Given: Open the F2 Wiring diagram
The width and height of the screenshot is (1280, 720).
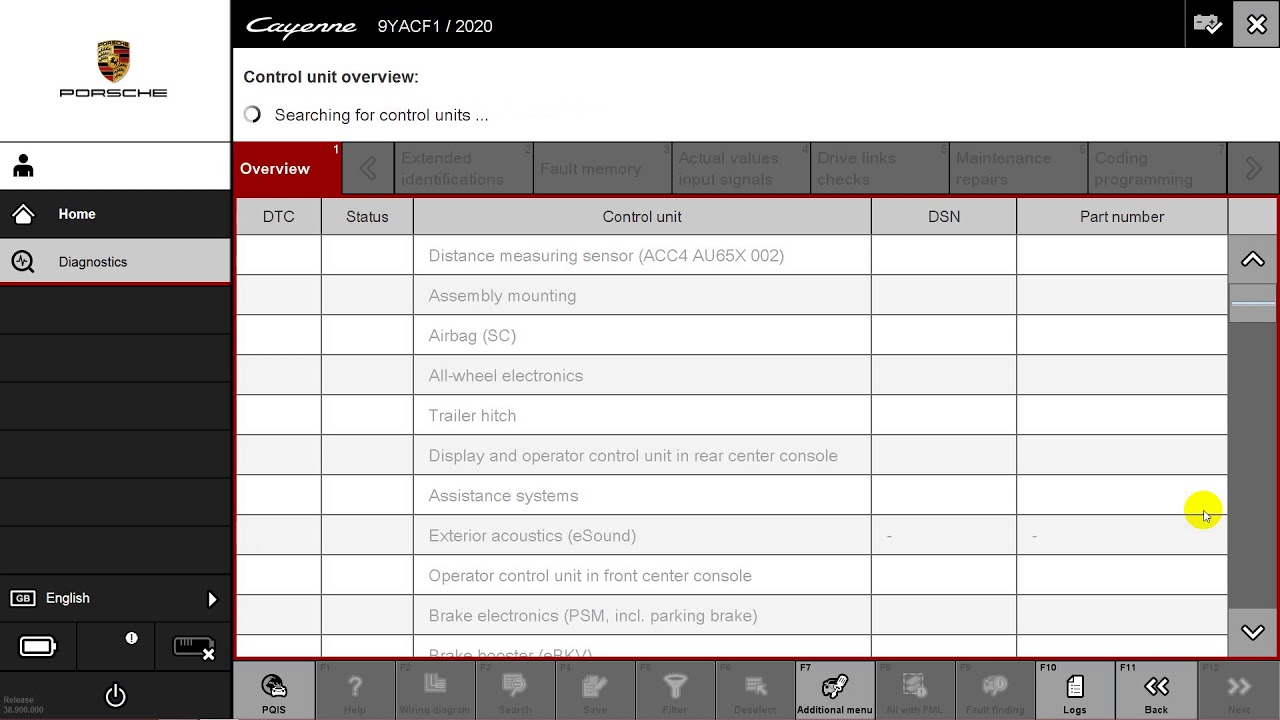Looking at the screenshot, I should (435, 689).
